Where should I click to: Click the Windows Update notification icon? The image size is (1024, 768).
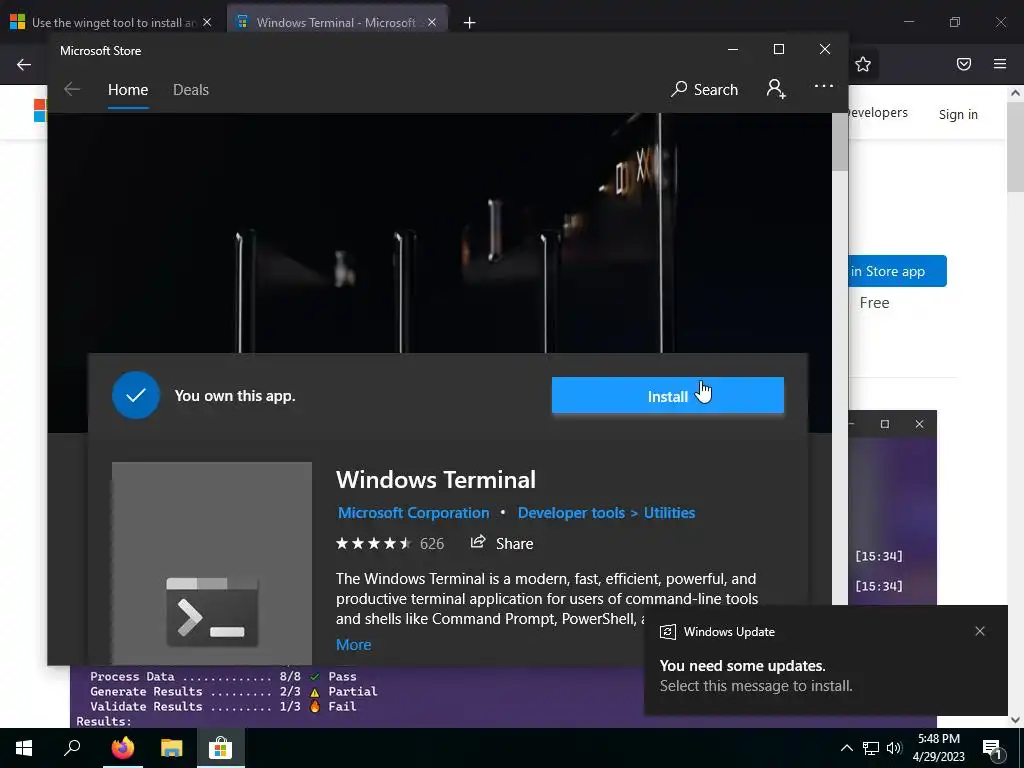tap(667, 632)
